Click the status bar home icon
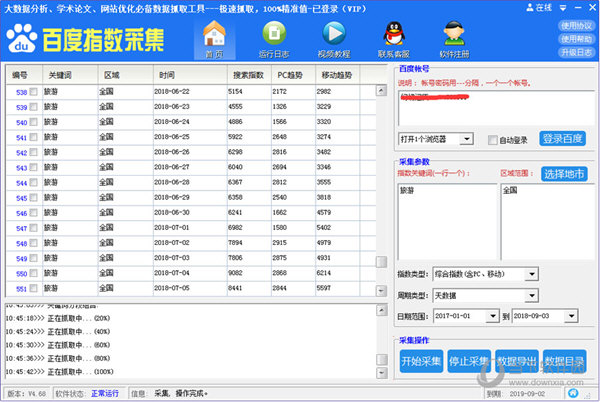 (x=573, y=393)
